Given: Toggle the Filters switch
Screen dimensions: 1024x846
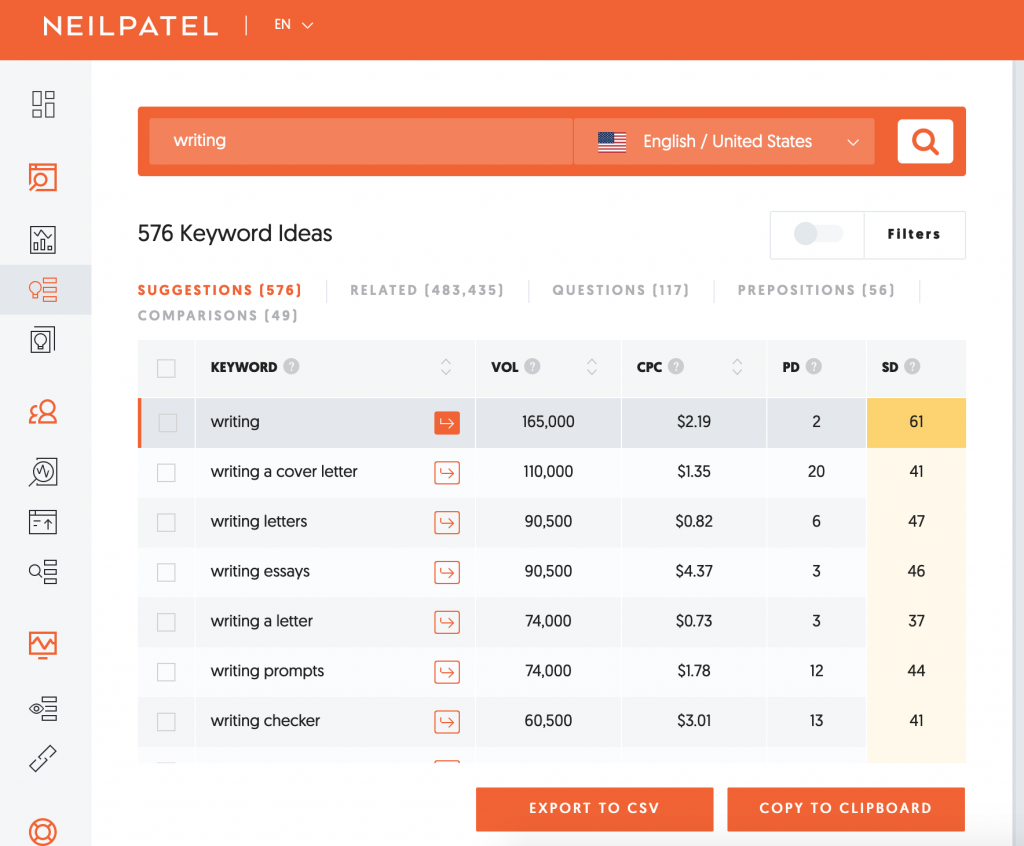Looking at the screenshot, I should click(817, 234).
